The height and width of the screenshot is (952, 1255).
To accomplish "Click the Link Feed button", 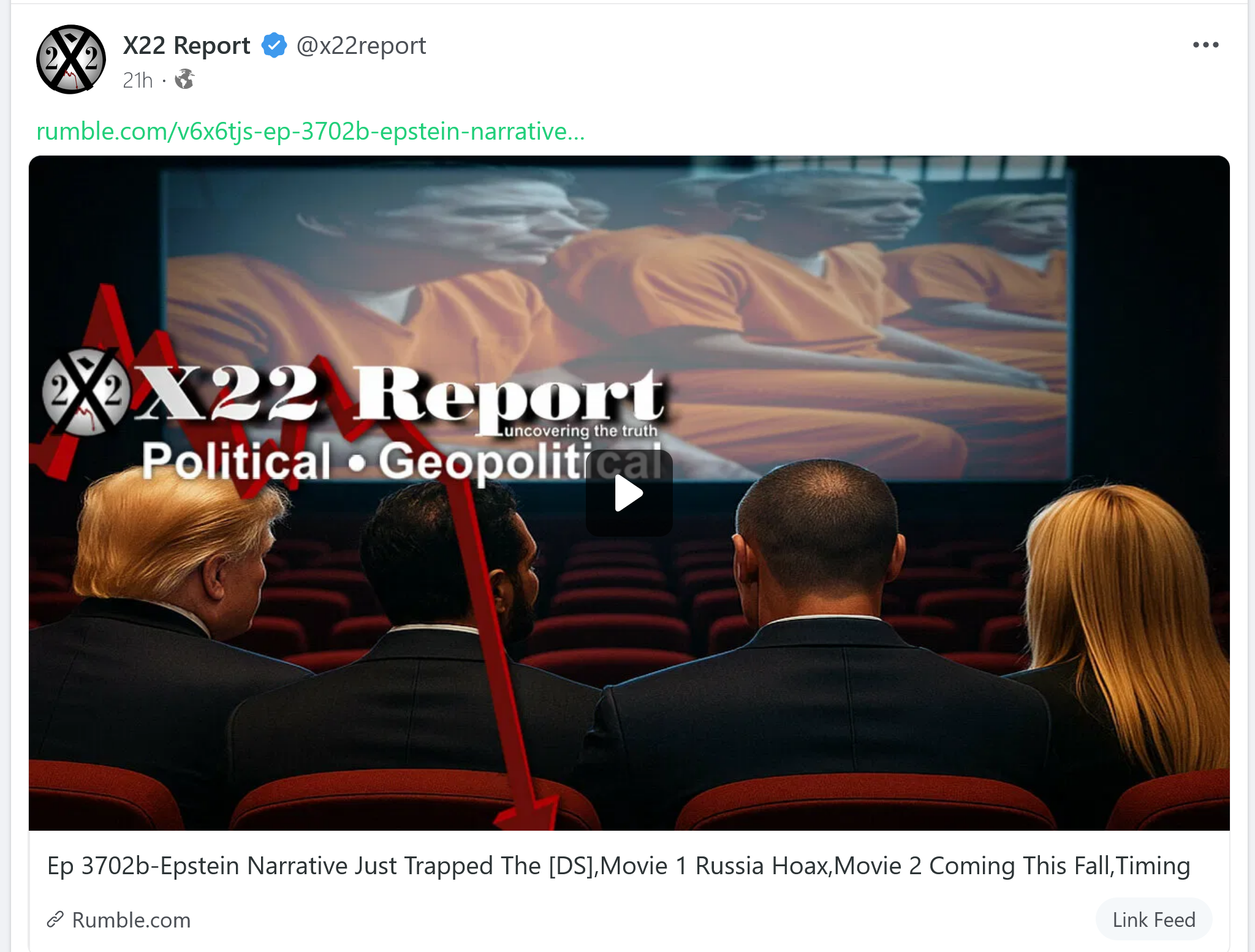I will 1153,920.
